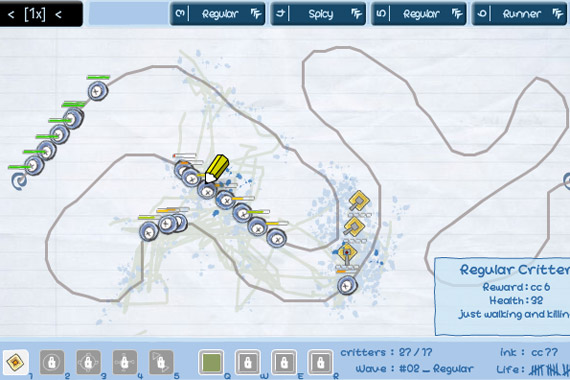Image resolution: width=570 pixels, height=380 pixels.
Task: Click the arrow right of the [1x] speed
Action: click(x=58, y=15)
